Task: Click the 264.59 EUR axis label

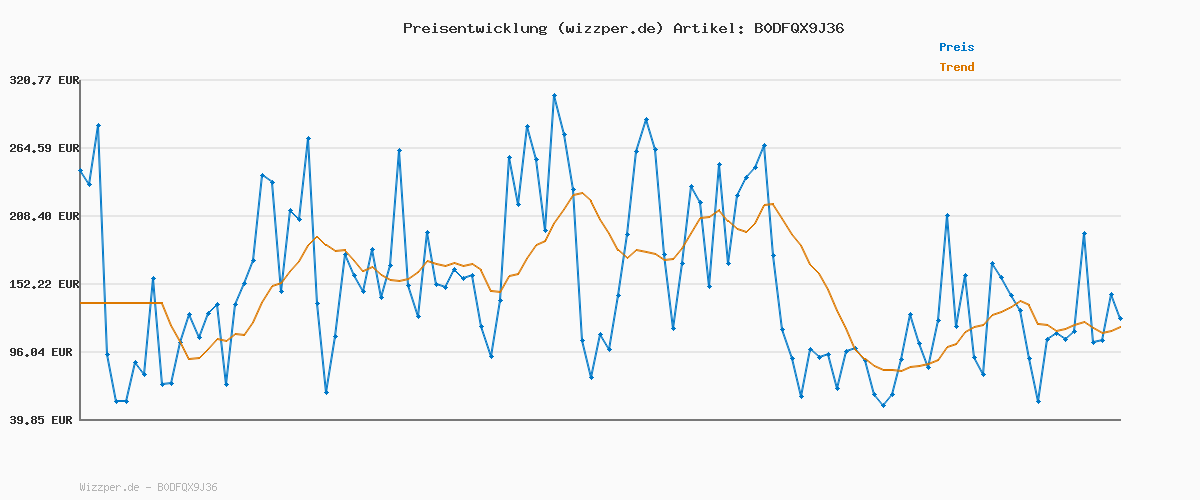Action: tap(44, 148)
